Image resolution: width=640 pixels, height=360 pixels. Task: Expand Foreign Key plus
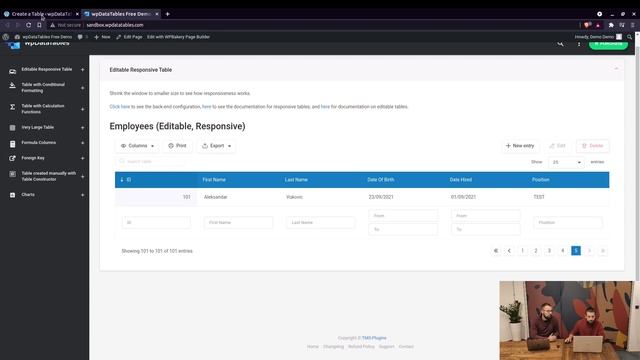(82, 158)
